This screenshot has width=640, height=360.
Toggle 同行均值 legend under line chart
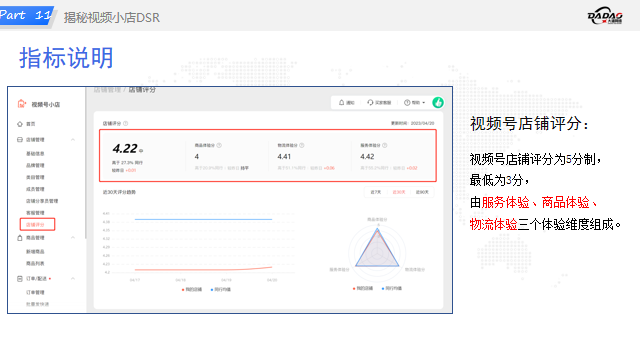(221, 289)
